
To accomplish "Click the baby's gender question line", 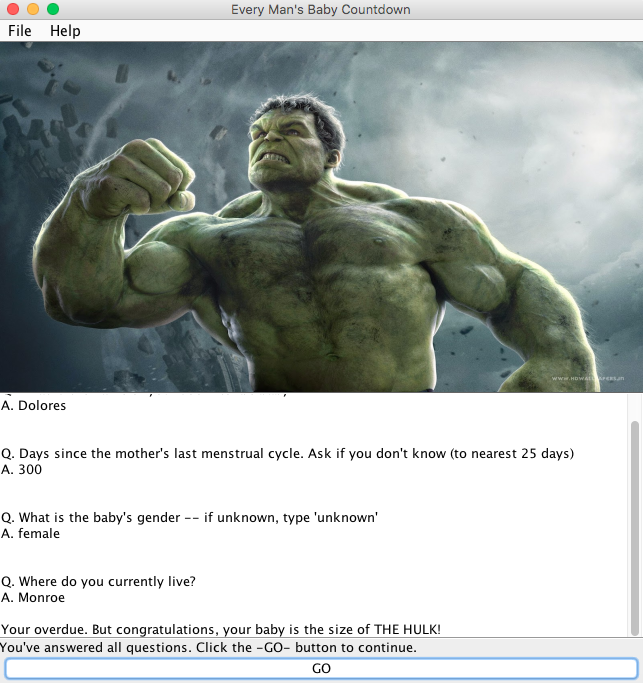I will [190, 517].
